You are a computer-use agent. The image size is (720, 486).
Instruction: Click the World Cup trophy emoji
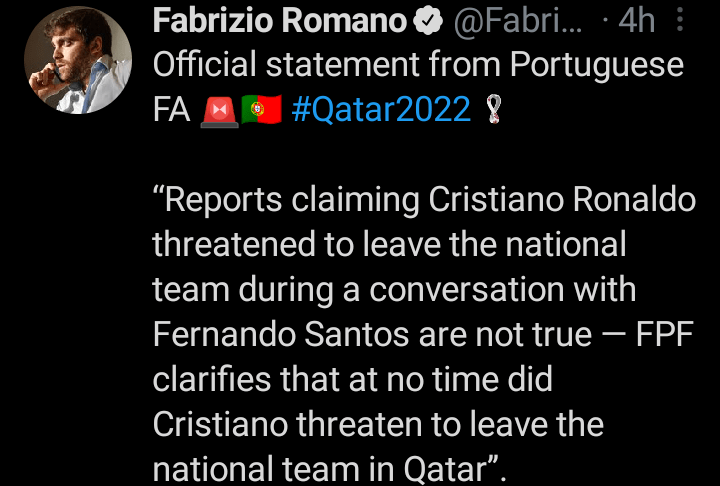pos(488,111)
